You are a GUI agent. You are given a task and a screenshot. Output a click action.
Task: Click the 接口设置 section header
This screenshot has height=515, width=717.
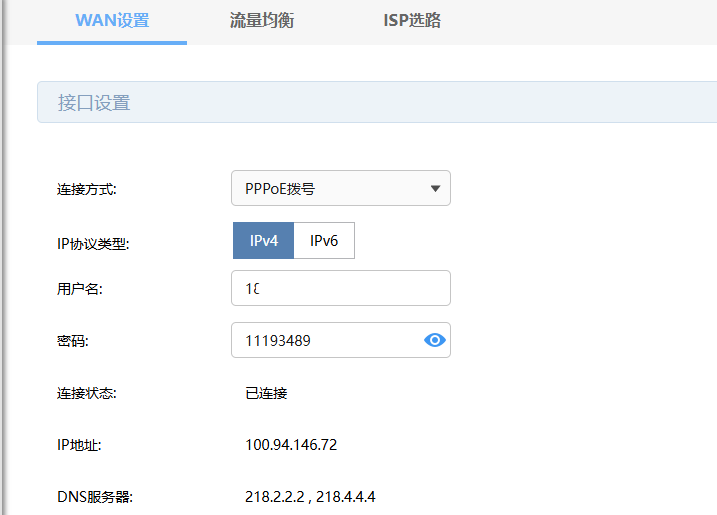click(93, 103)
